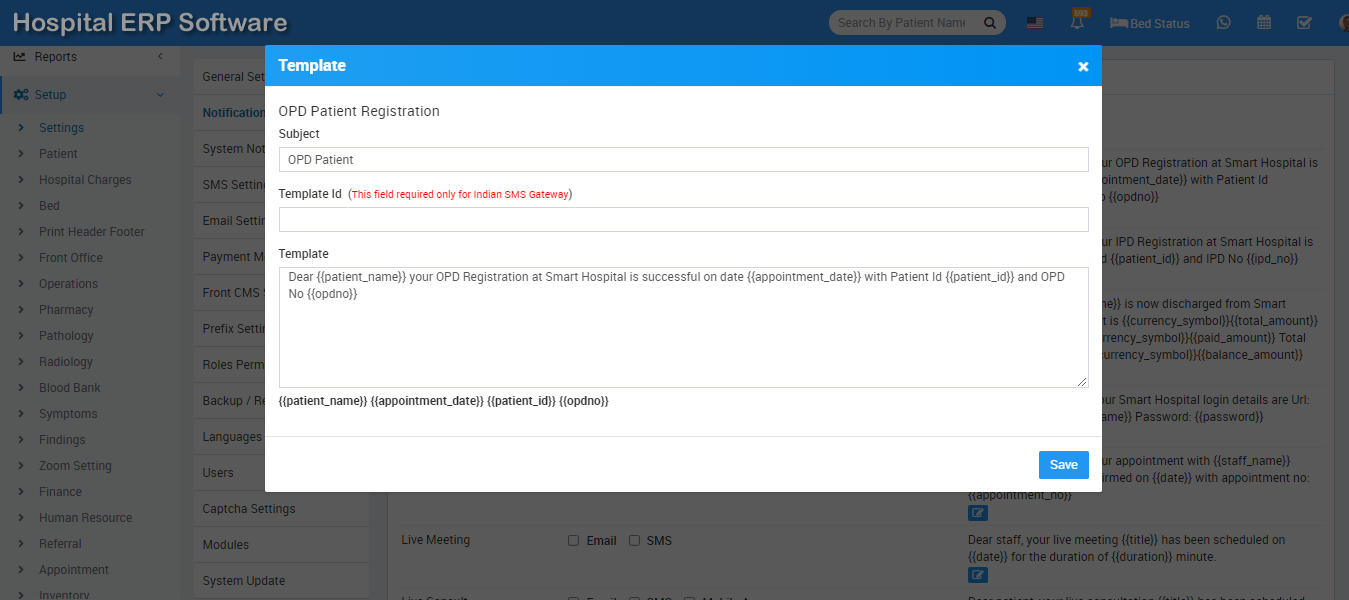Enable Email checkbox for Live Meeting
The image size is (1349, 600).
point(574,541)
